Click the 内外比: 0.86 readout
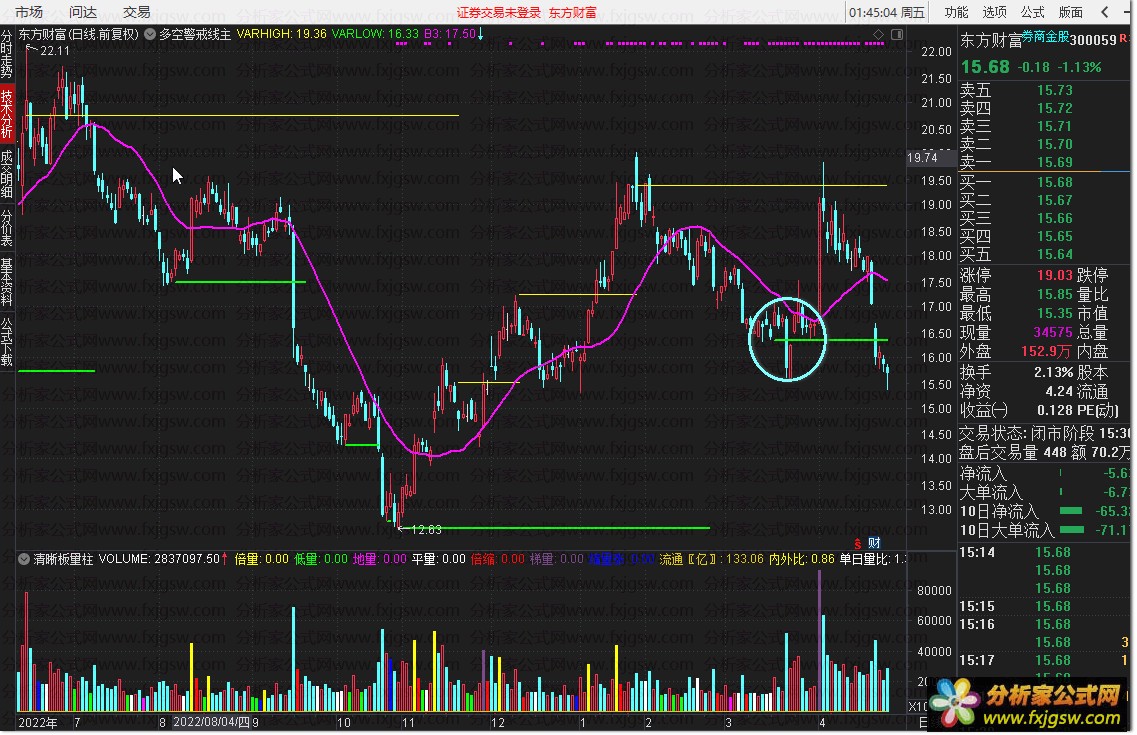The height and width of the screenshot is (735, 1137). (801, 559)
